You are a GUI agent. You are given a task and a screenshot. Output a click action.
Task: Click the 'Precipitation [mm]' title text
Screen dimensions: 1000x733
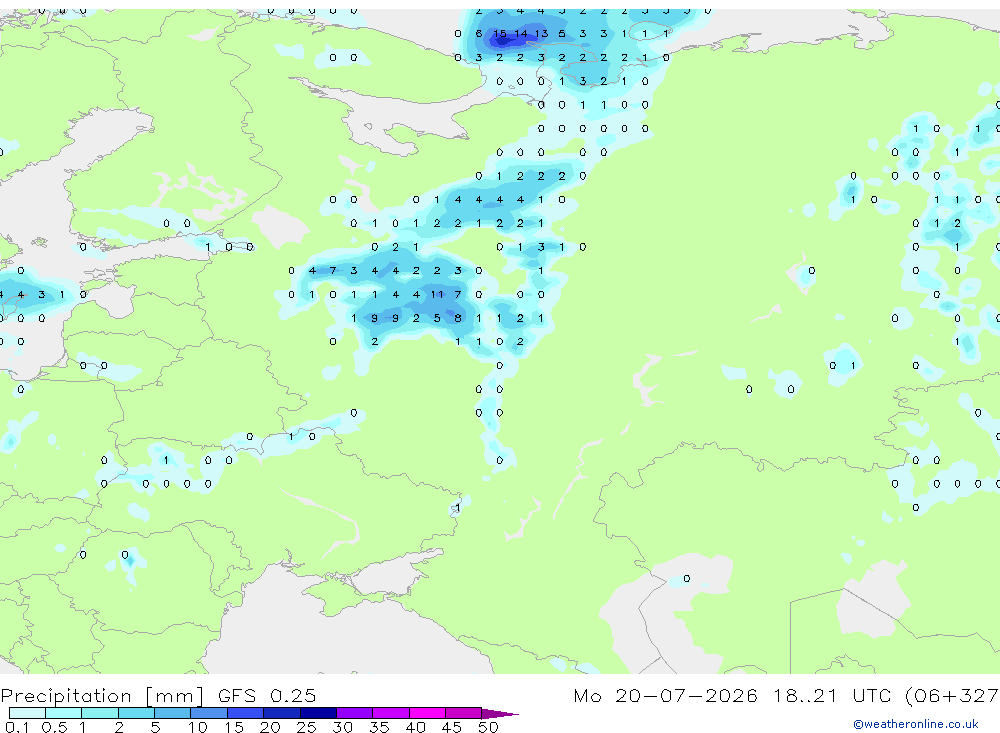(102, 696)
